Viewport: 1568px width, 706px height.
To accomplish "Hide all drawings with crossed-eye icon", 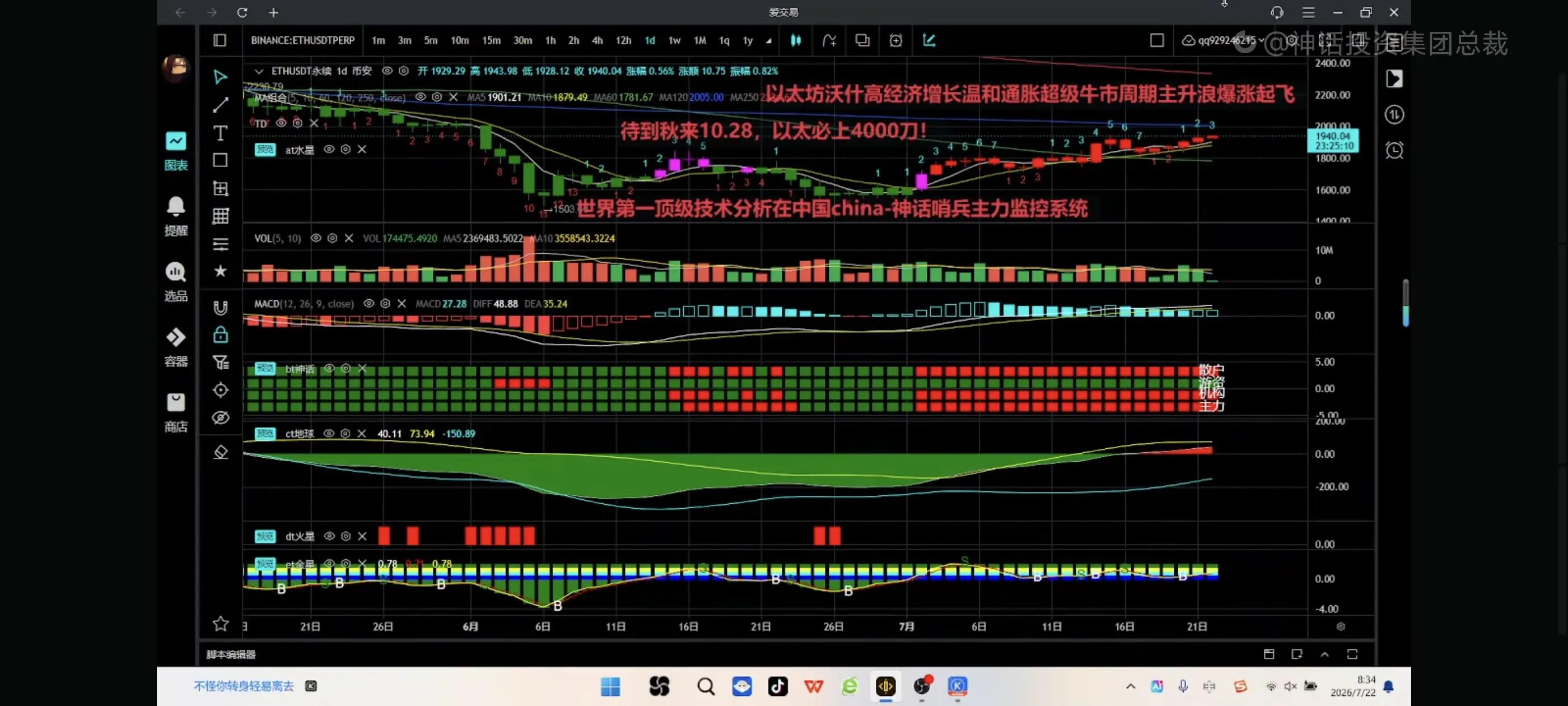I will pos(220,417).
